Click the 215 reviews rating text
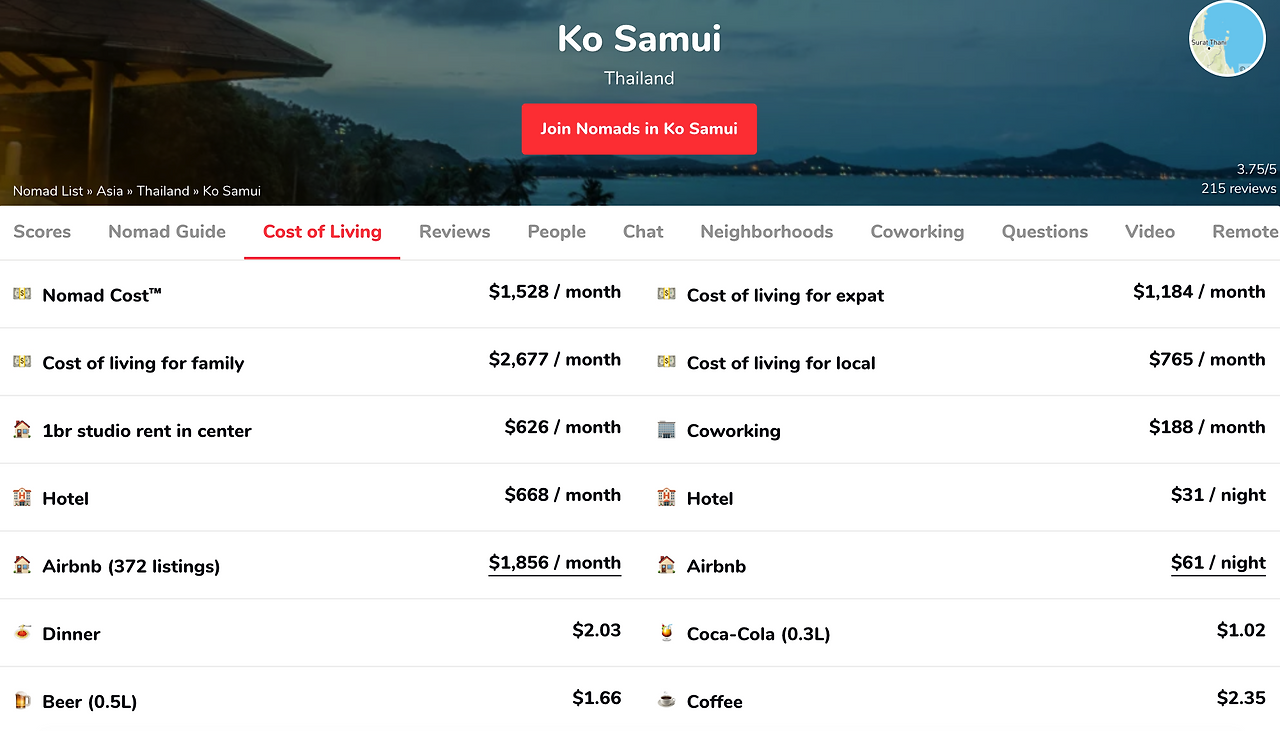The width and height of the screenshot is (1280, 731). [1239, 189]
